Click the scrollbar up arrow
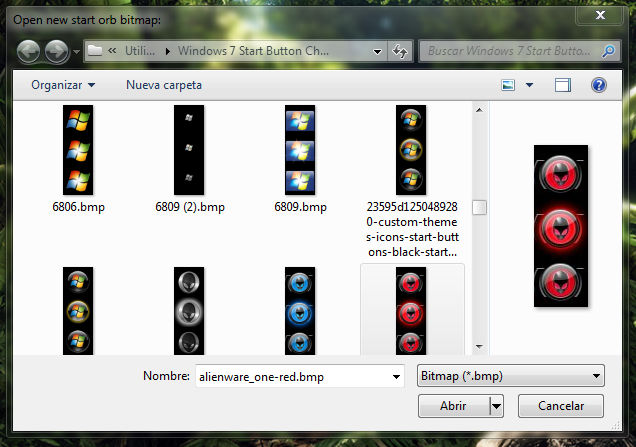The width and height of the screenshot is (636, 447). 479,110
